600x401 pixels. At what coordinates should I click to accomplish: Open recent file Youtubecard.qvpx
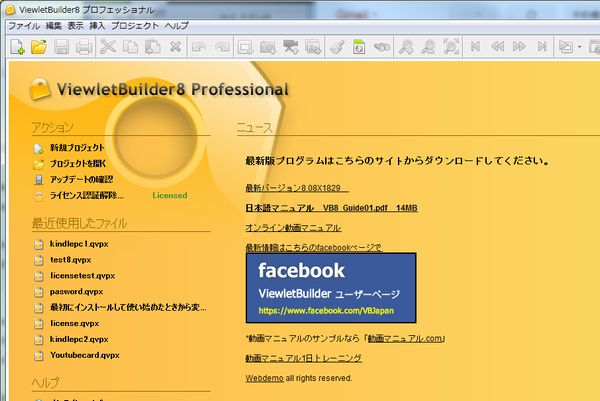pos(84,354)
